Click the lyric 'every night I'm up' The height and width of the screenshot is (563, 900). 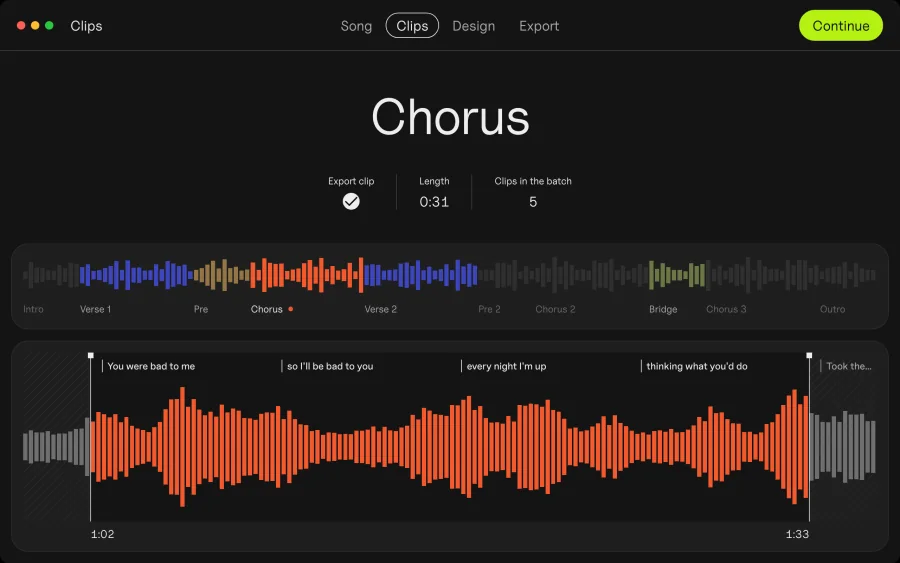506,366
